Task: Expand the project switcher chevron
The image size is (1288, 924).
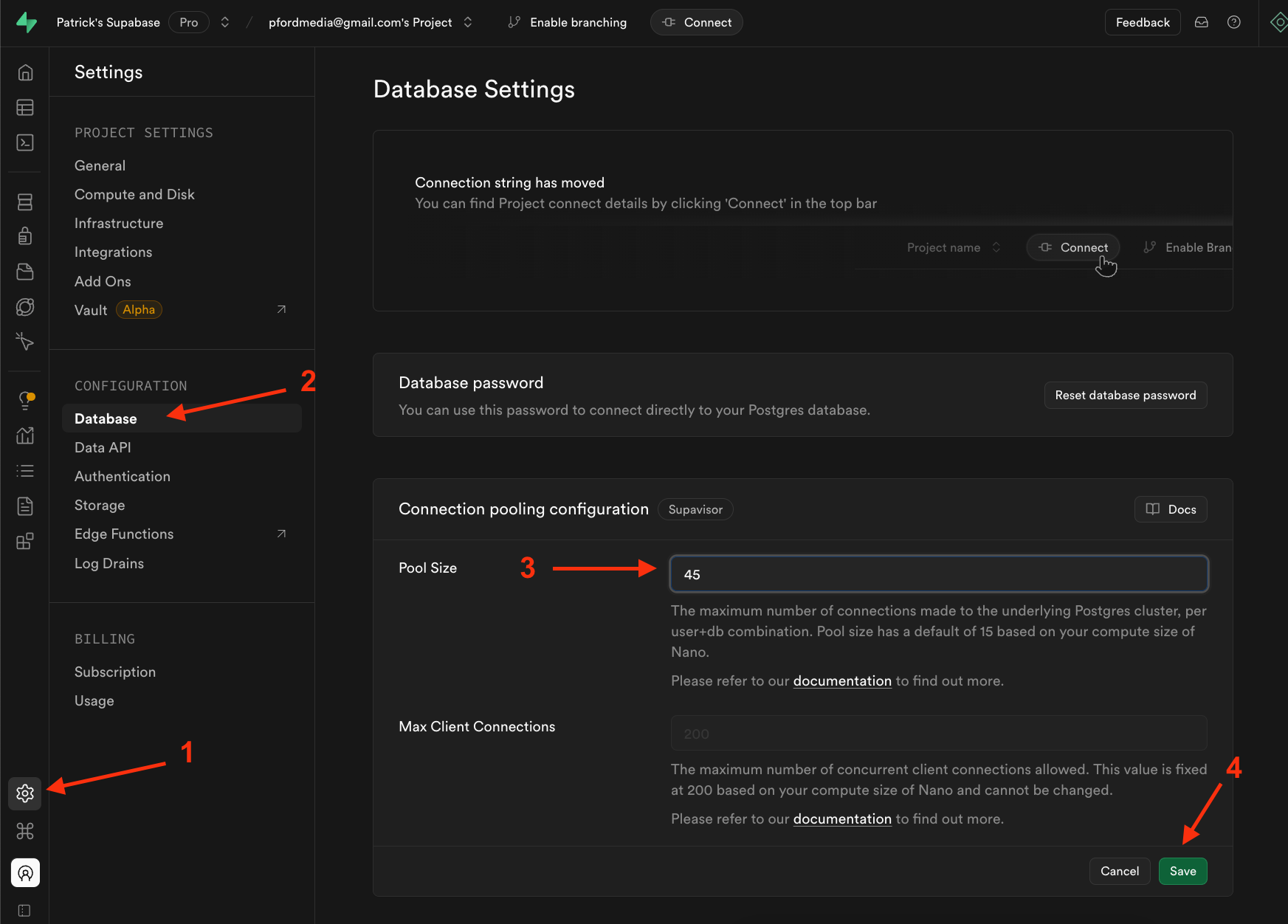Action: click(468, 22)
